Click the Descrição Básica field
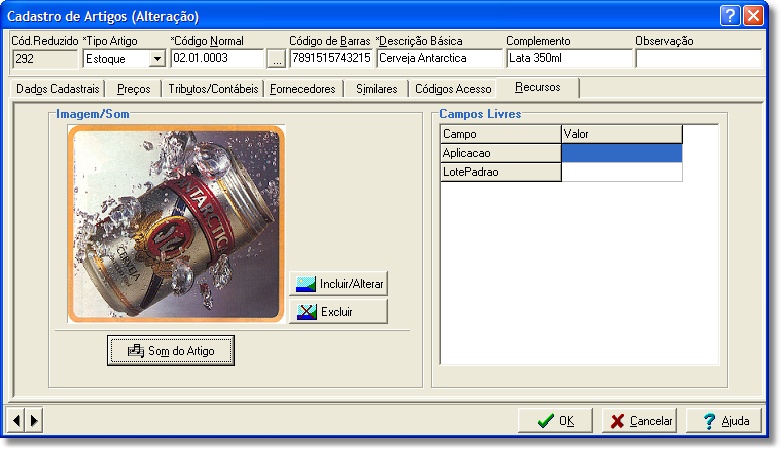This screenshot has height=450, width=781. click(x=439, y=58)
